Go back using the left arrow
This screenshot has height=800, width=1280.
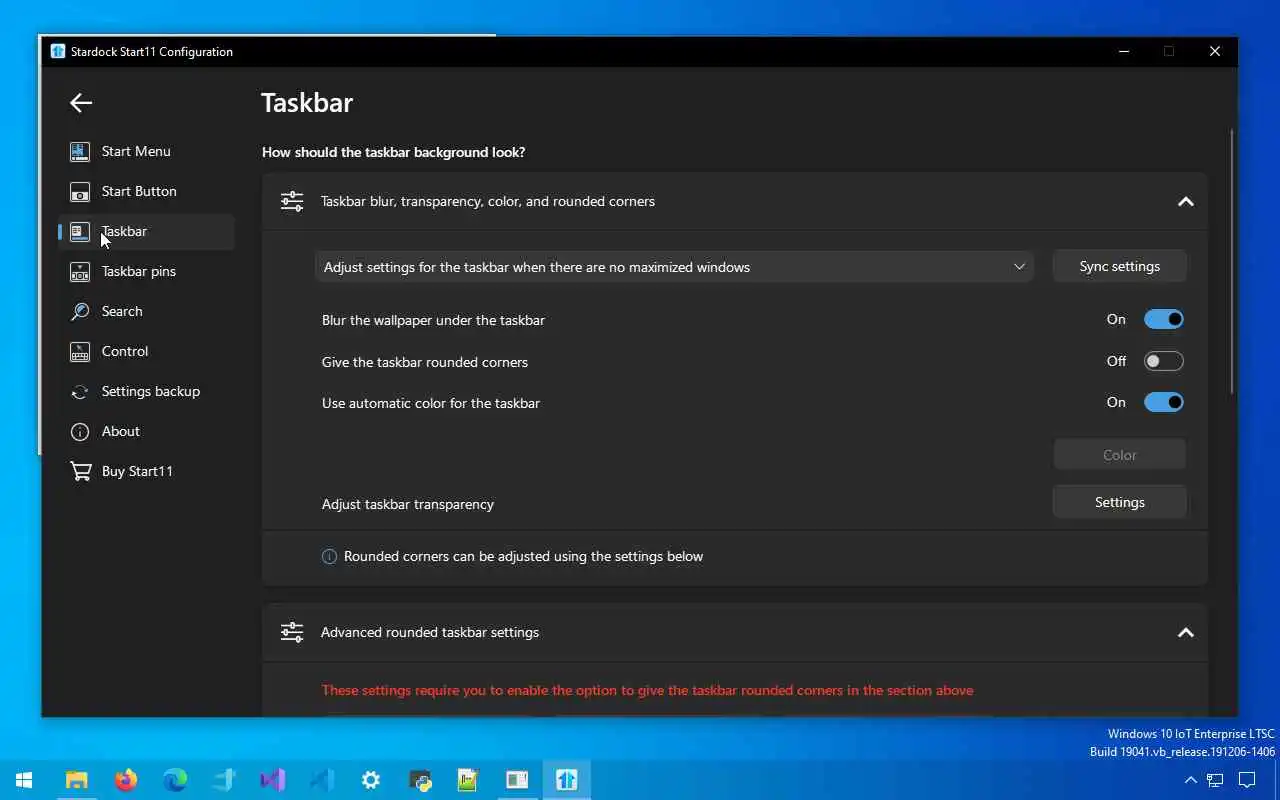pyautogui.click(x=81, y=103)
